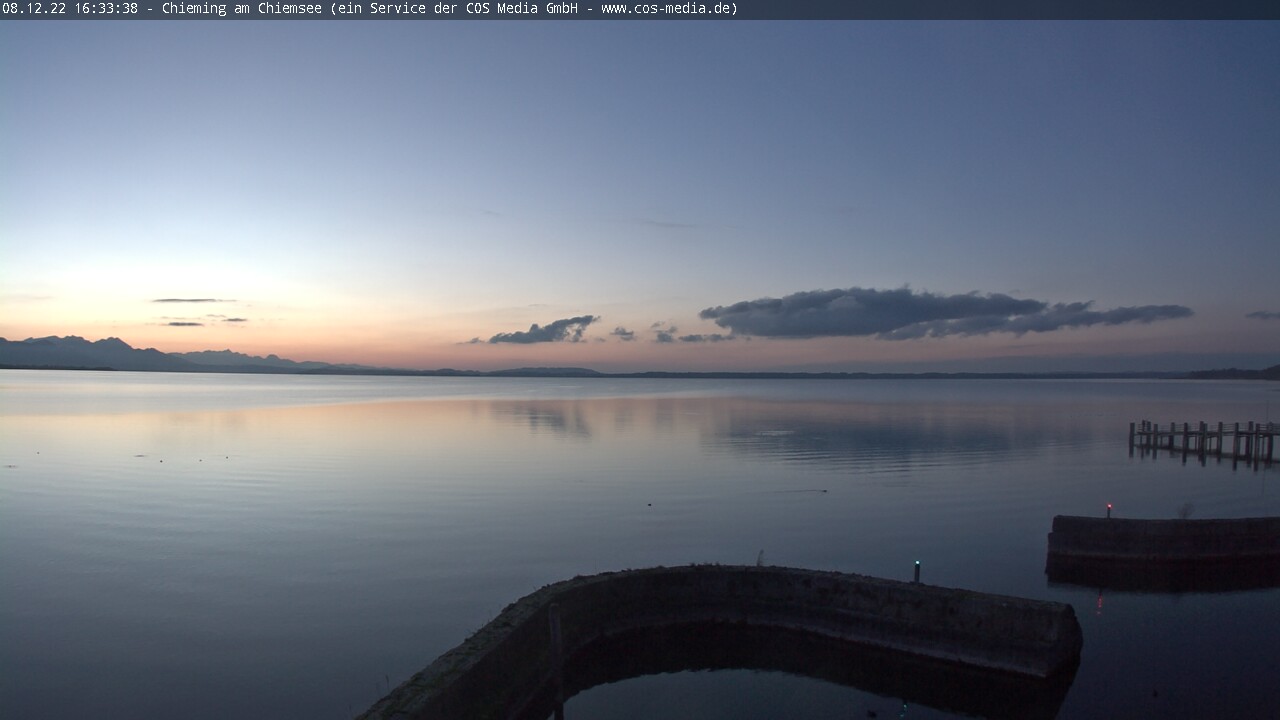Click the dark header bar's empty right side

(x=1000, y=9)
